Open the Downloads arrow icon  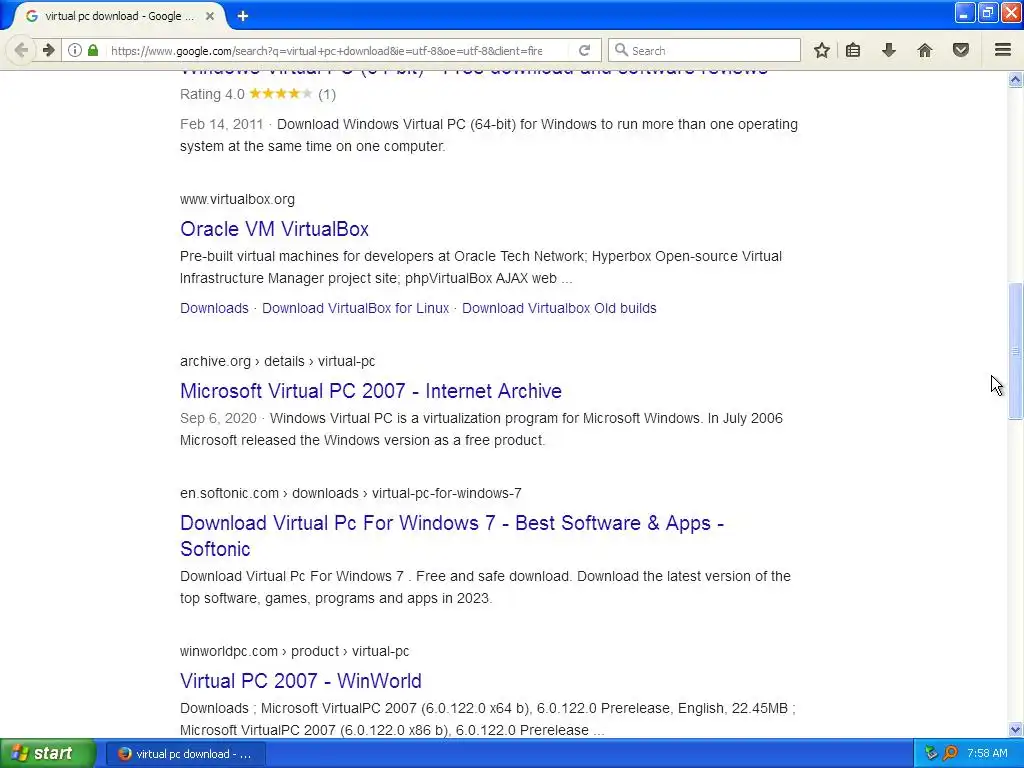[x=889, y=50]
